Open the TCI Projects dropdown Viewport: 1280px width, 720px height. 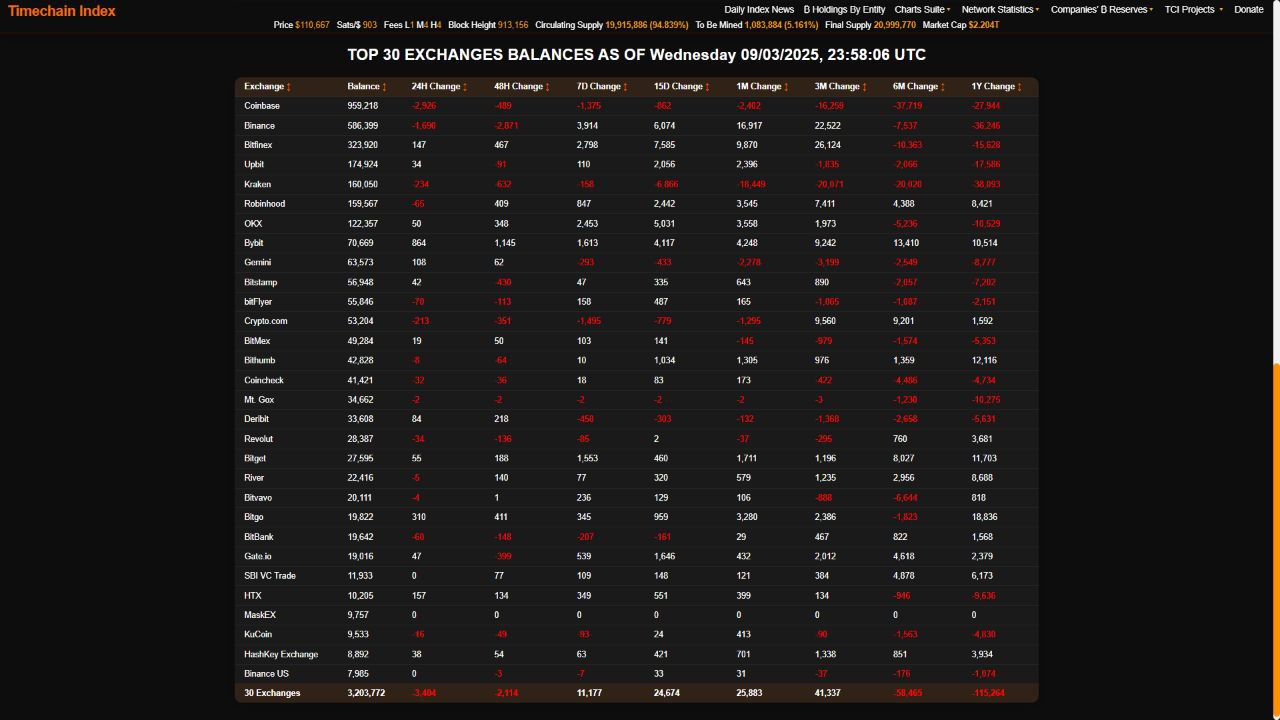[x=1193, y=10]
